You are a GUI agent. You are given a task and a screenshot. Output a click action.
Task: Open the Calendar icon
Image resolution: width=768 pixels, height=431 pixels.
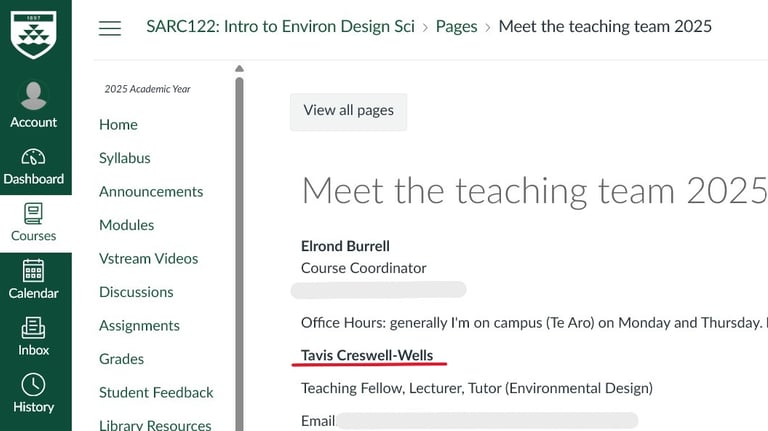pyautogui.click(x=34, y=271)
